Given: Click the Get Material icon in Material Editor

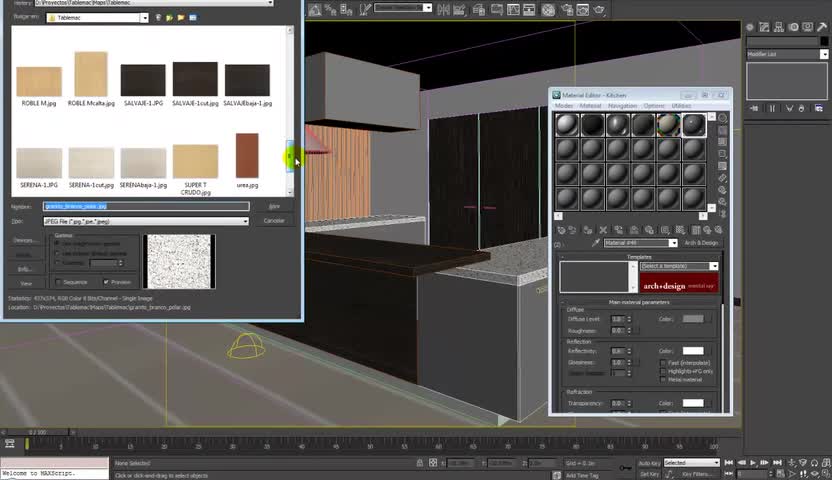Looking at the screenshot, I should tap(562, 230).
